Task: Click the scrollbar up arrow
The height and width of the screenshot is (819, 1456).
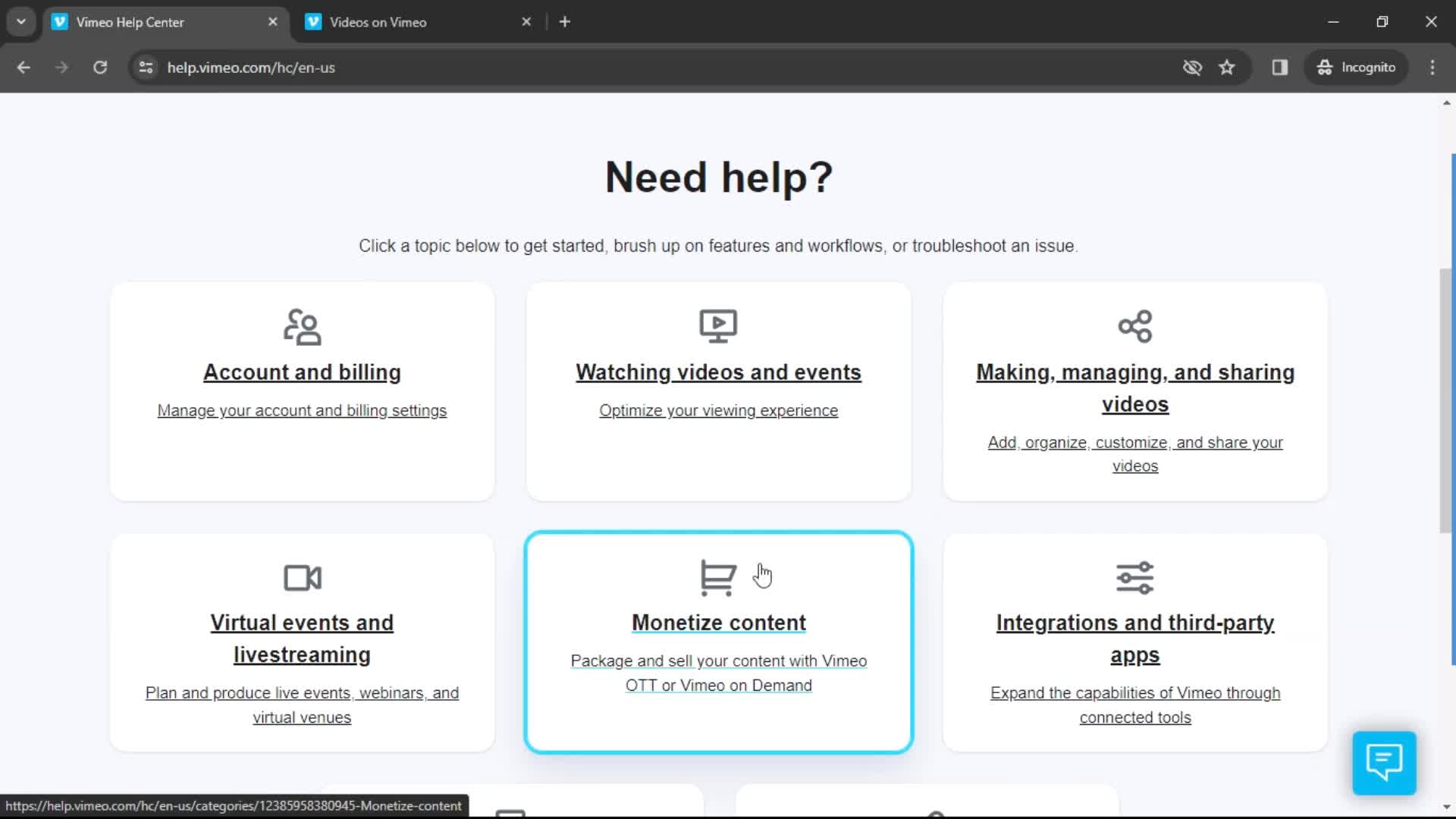Action: click(x=1447, y=102)
